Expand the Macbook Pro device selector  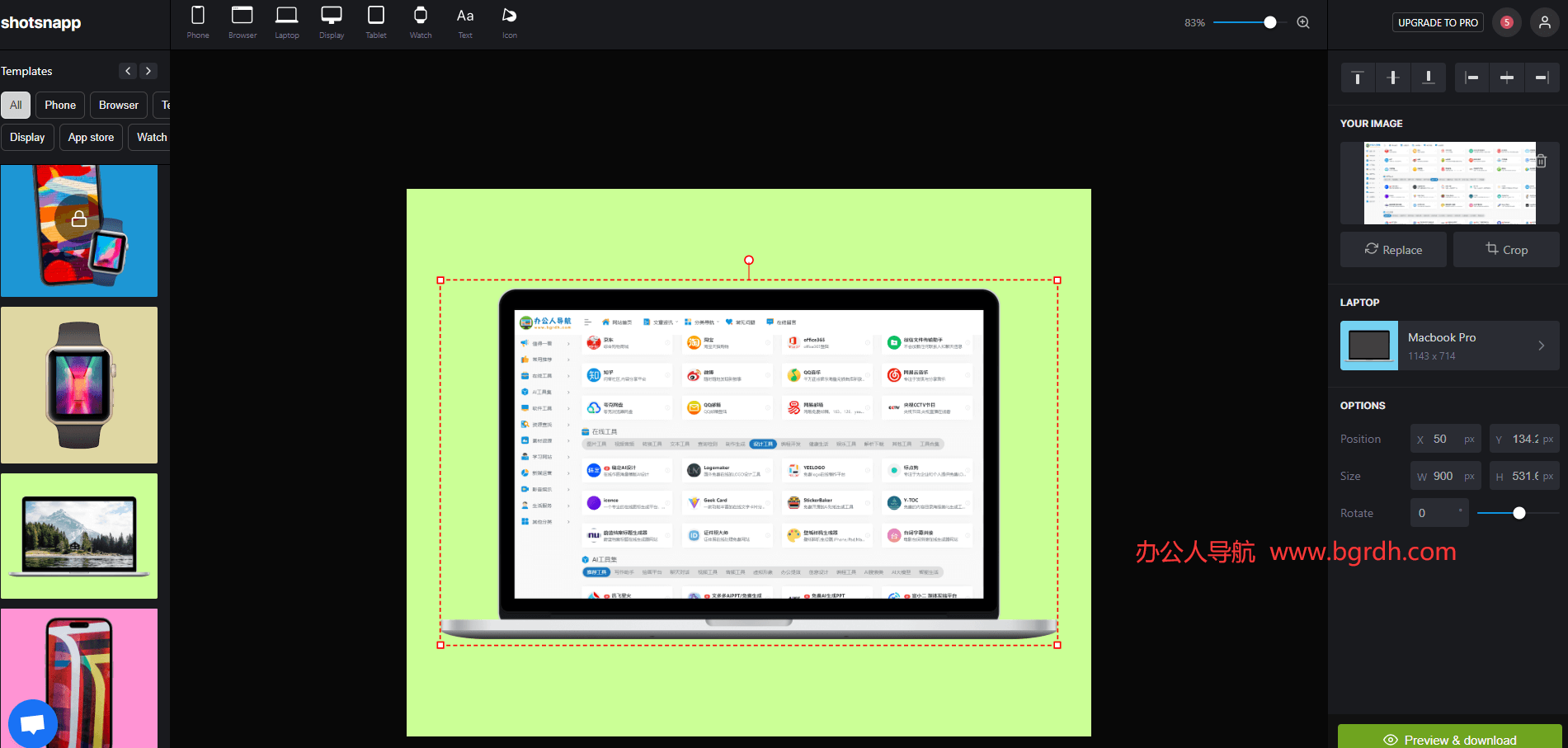tap(1449, 346)
